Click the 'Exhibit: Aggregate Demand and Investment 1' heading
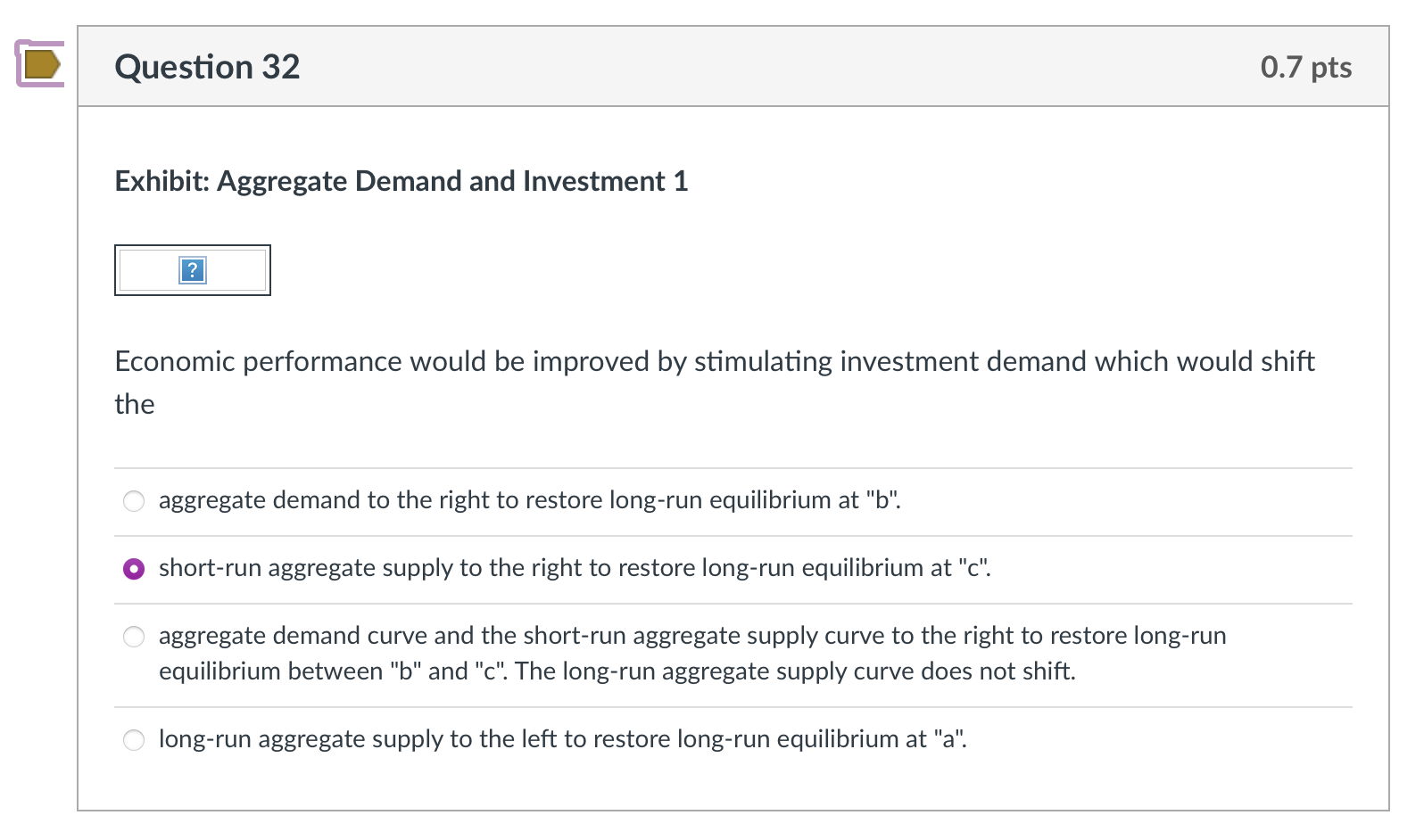The image size is (1424, 840). (x=402, y=181)
